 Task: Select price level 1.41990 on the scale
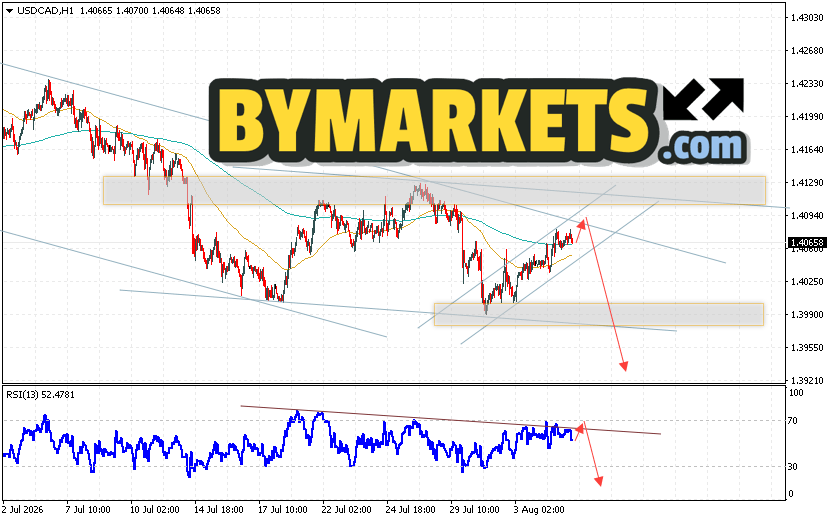807,117
